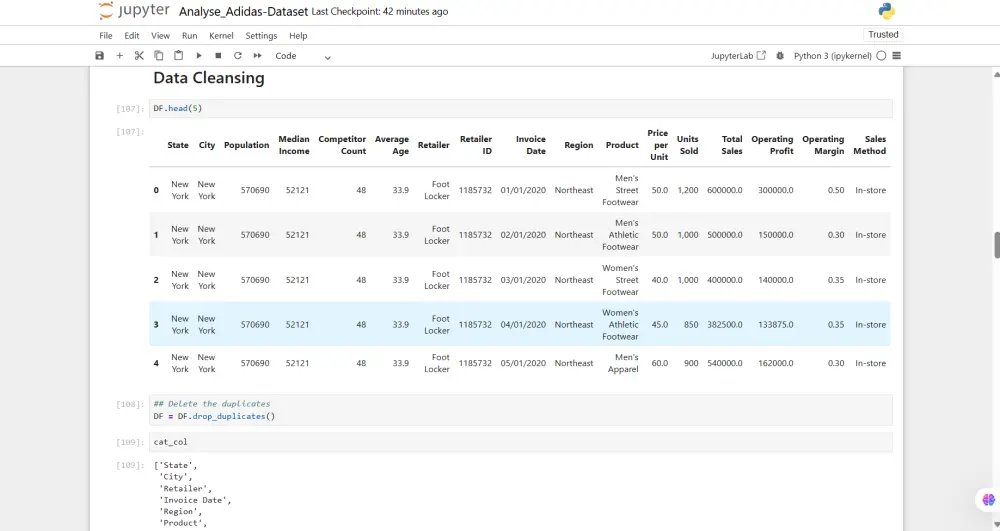The width and height of the screenshot is (1000, 531).
Task: Click the Units Sold value 850
Action: click(x=691, y=324)
